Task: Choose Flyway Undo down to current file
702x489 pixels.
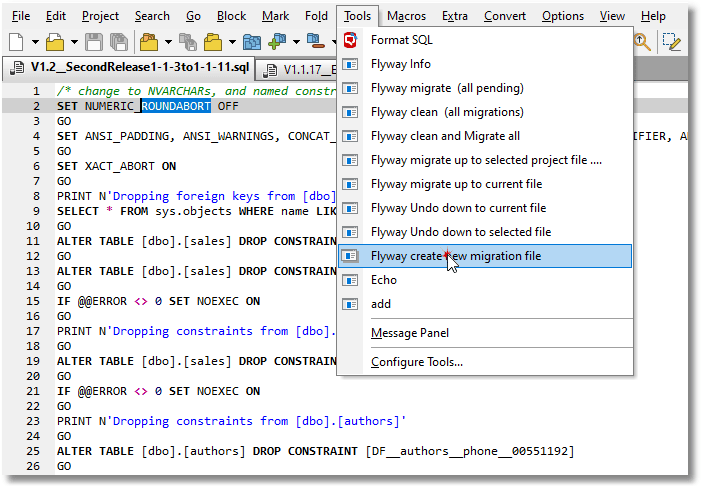Action: pyautogui.click(x=485, y=208)
